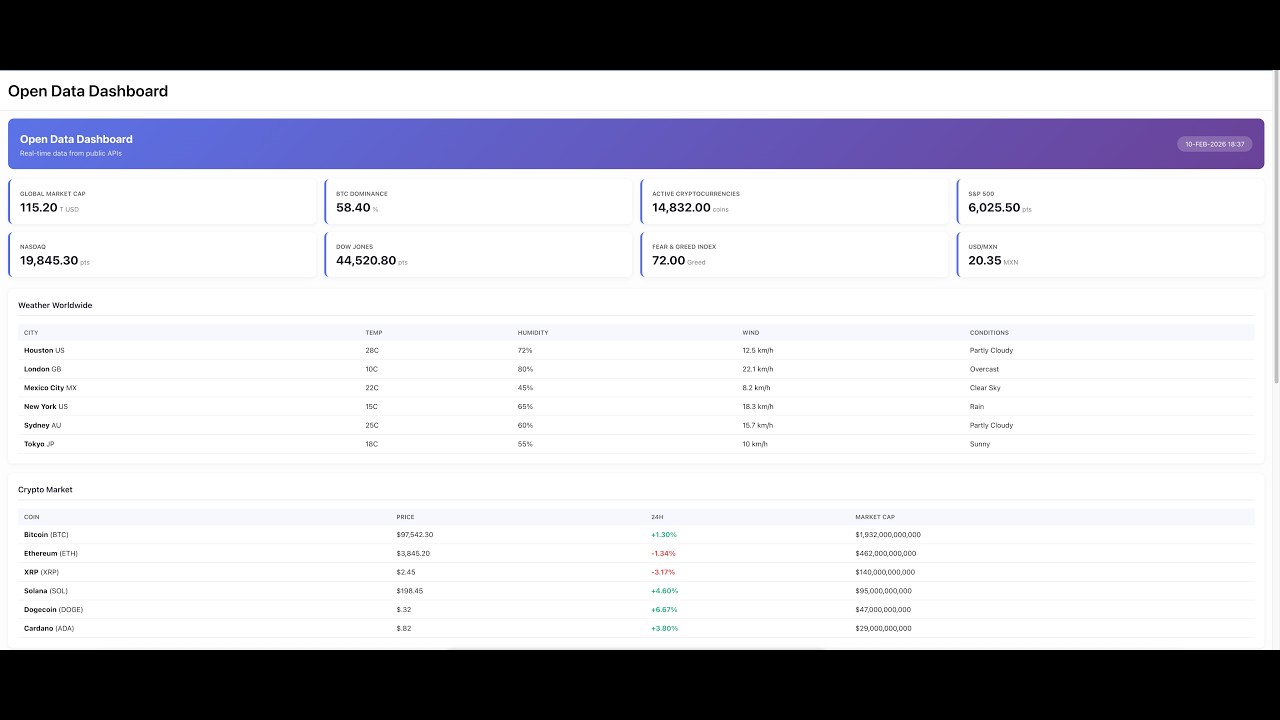Click the USD/MXN value 20.35
Image resolution: width=1280 pixels, height=720 pixels.
click(984, 261)
